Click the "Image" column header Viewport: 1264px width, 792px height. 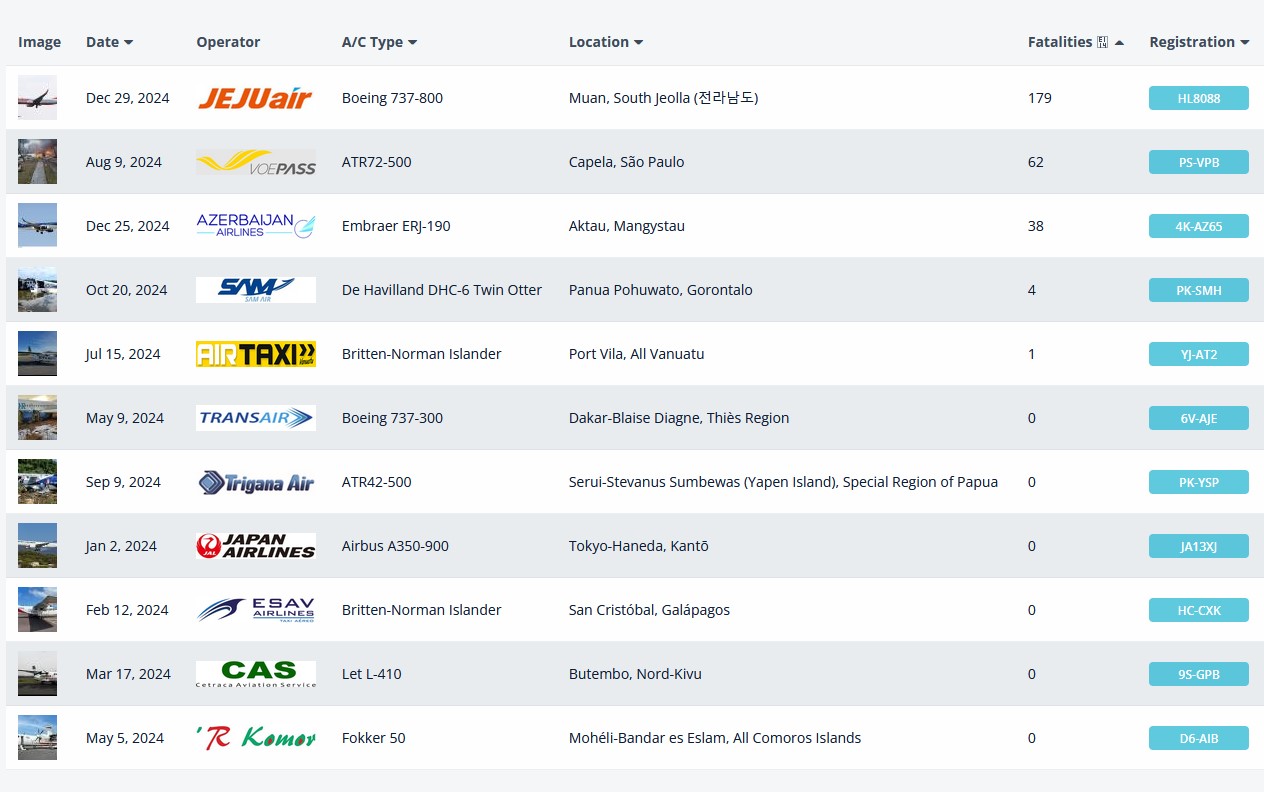(39, 42)
